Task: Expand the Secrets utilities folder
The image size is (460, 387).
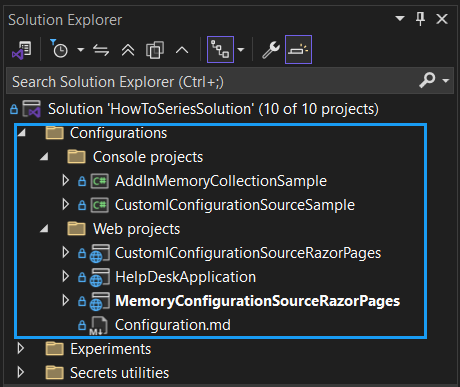Action: [x=21, y=373]
